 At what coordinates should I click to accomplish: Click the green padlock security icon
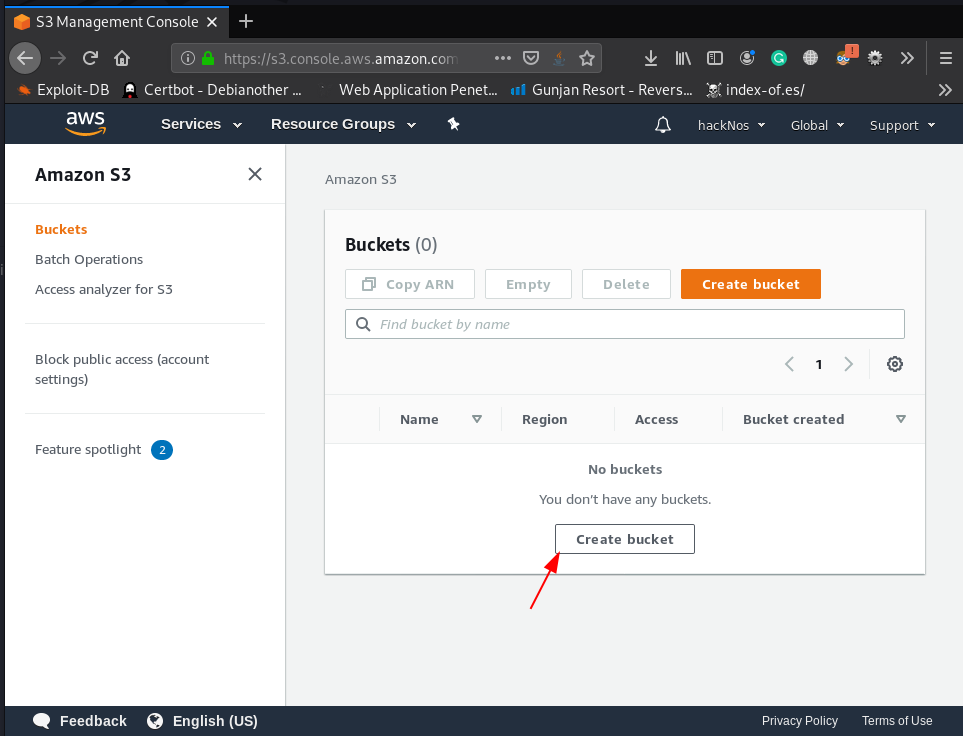click(x=208, y=58)
